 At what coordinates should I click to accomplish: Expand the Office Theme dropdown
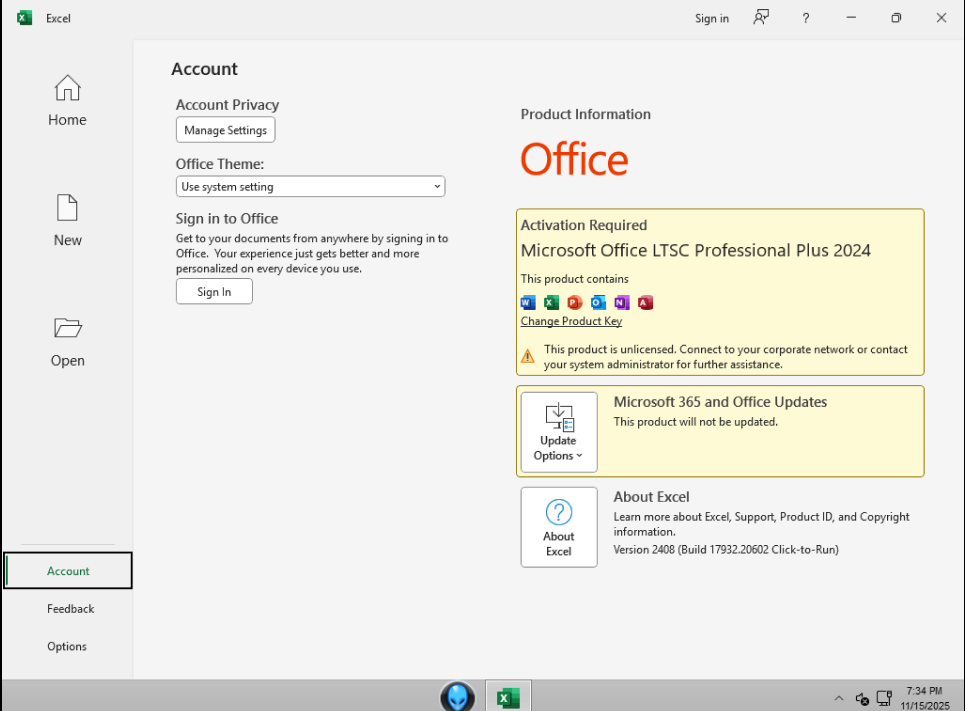[310, 187]
